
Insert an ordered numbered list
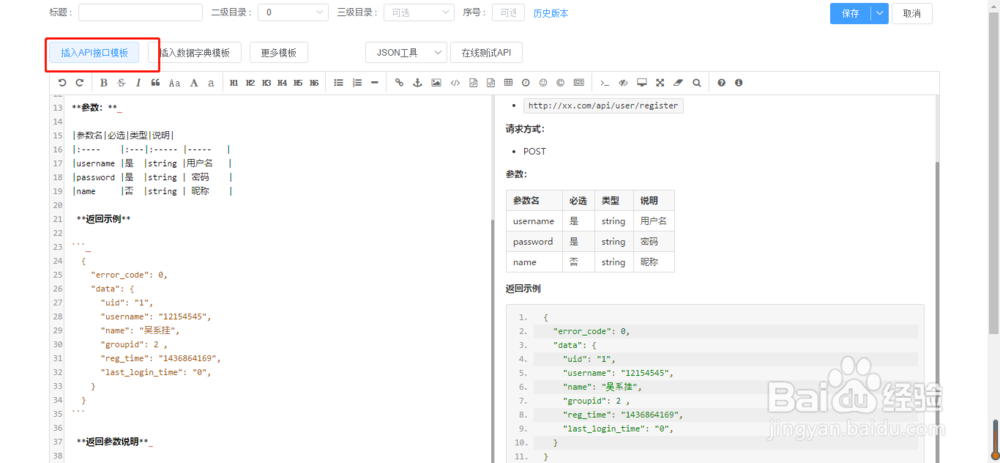357,82
